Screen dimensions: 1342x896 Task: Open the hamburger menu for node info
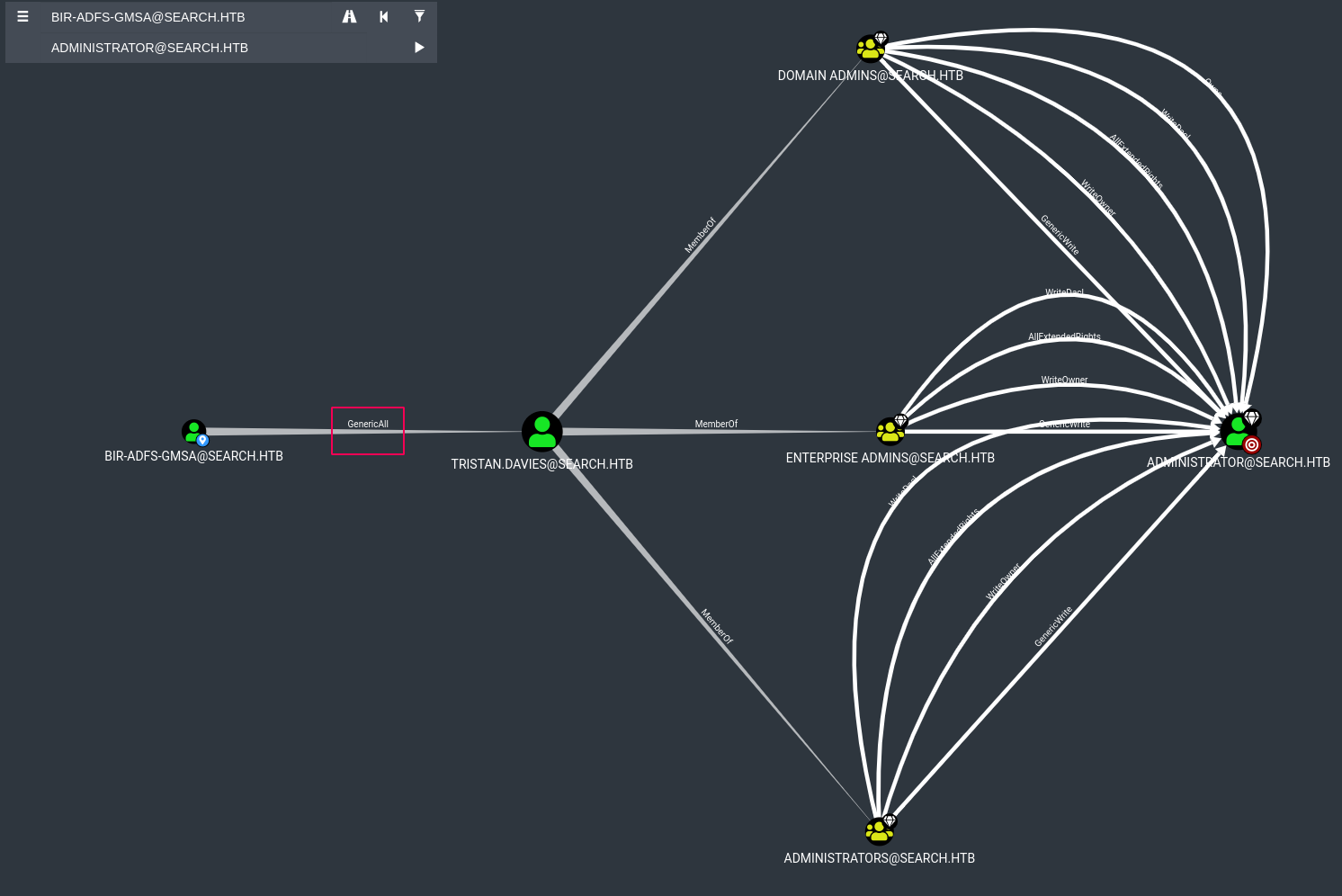pyautogui.click(x=22, y=17)
